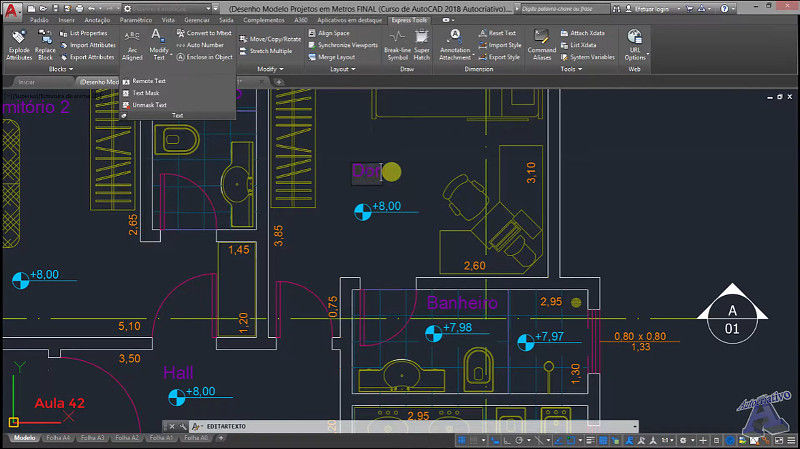Open the Complementos ribbon tab
Viewport: 800px width, 449px height.
264,20
